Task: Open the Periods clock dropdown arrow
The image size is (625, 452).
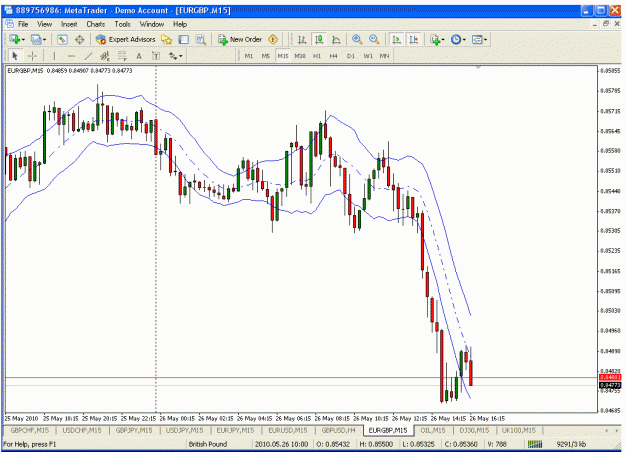Action: (464, 39)
